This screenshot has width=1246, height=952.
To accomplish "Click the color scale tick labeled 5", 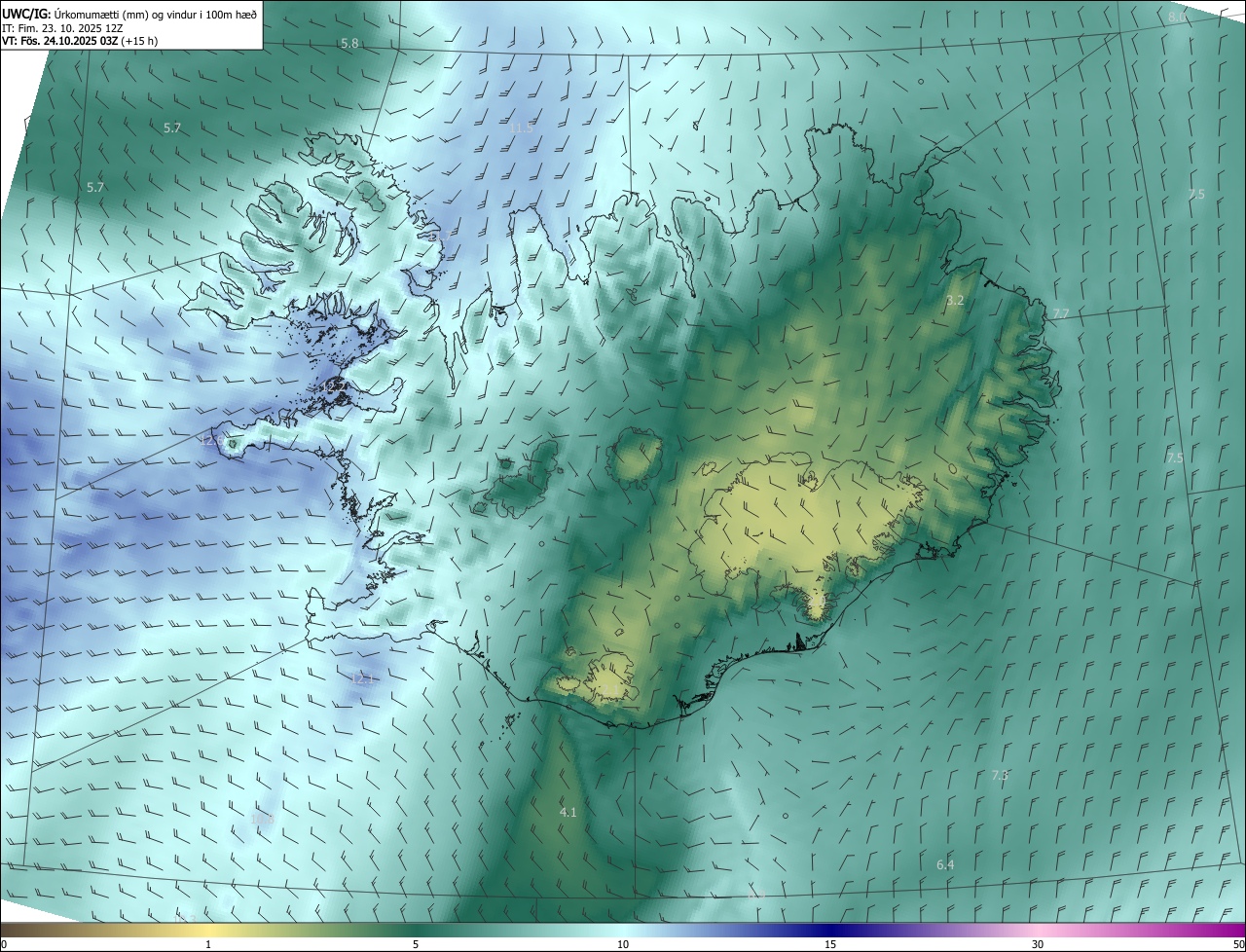I will click(416, 944).
